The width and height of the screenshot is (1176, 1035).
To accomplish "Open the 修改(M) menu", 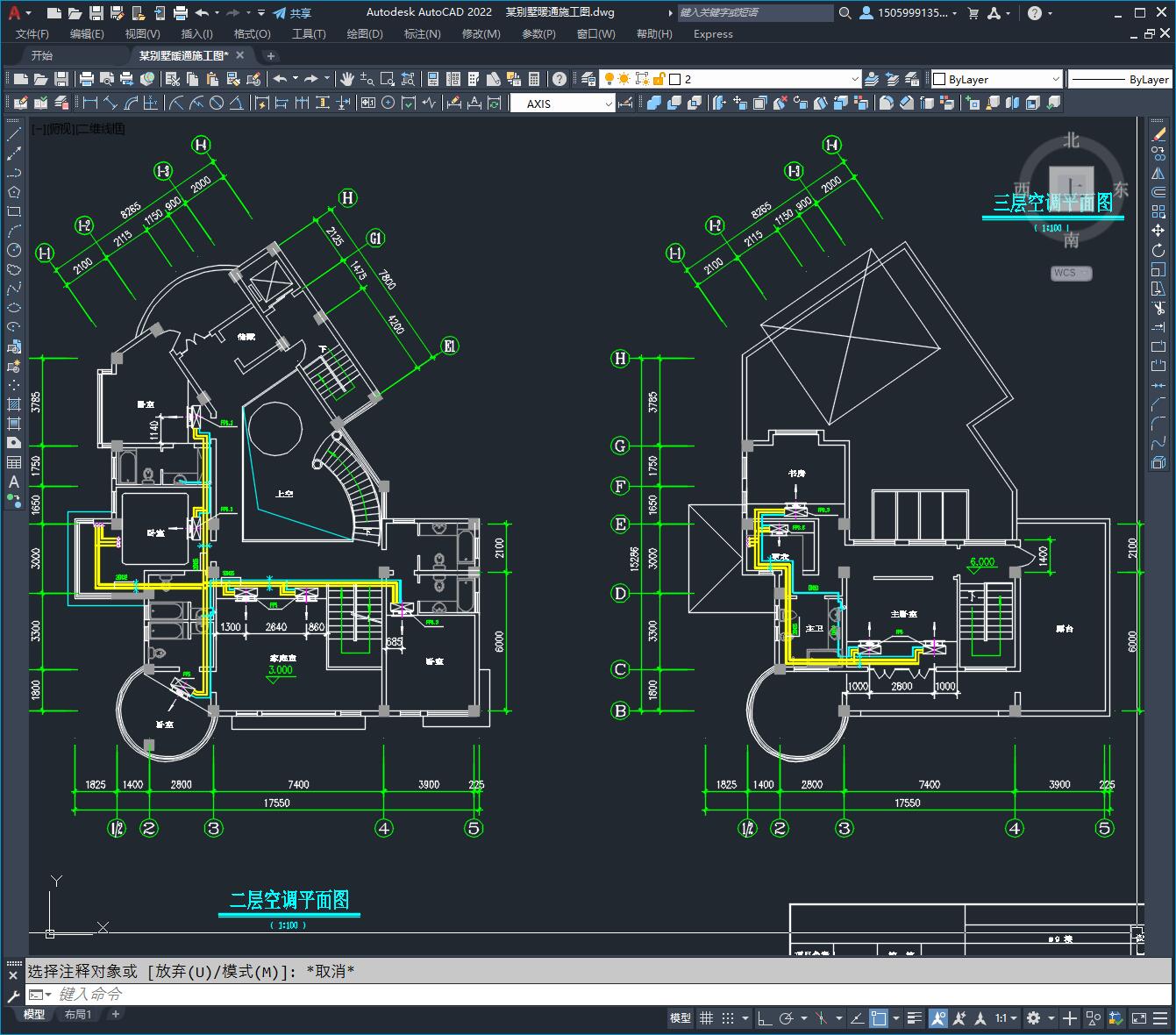I will tap(481, 34).
